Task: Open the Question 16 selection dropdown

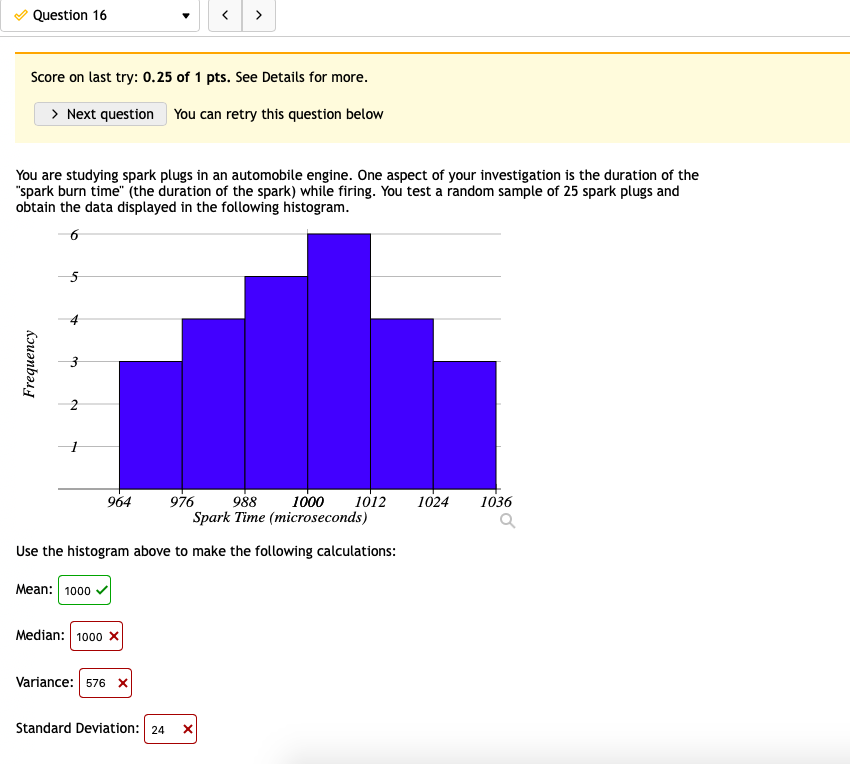Action: 100,15
